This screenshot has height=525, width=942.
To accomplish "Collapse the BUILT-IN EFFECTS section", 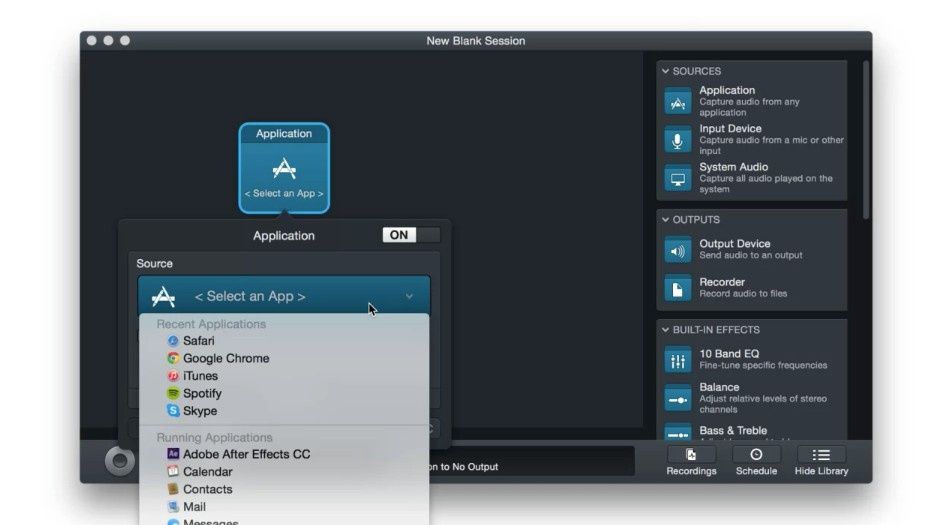I will pos(665,330).
